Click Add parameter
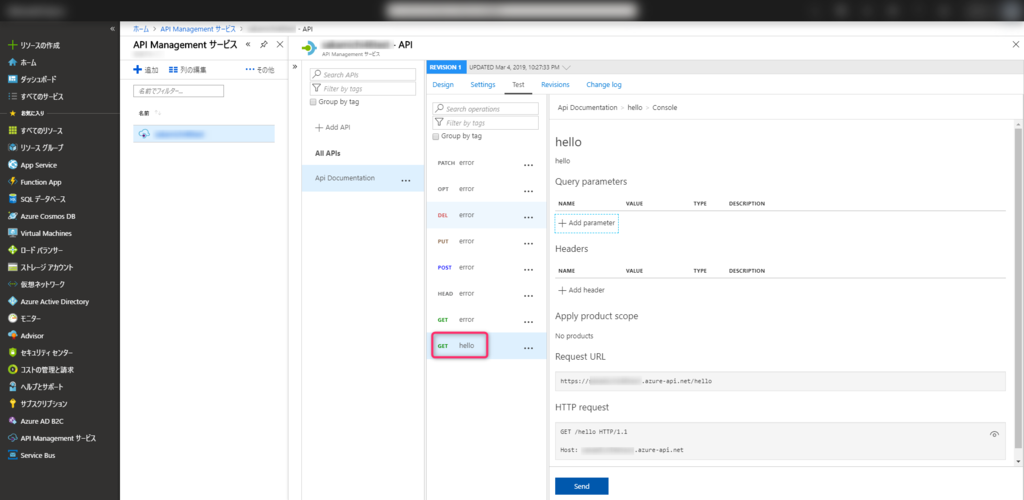Image resolution: width=1024 pixels, height=500 pixels. (x=587, y=223)
